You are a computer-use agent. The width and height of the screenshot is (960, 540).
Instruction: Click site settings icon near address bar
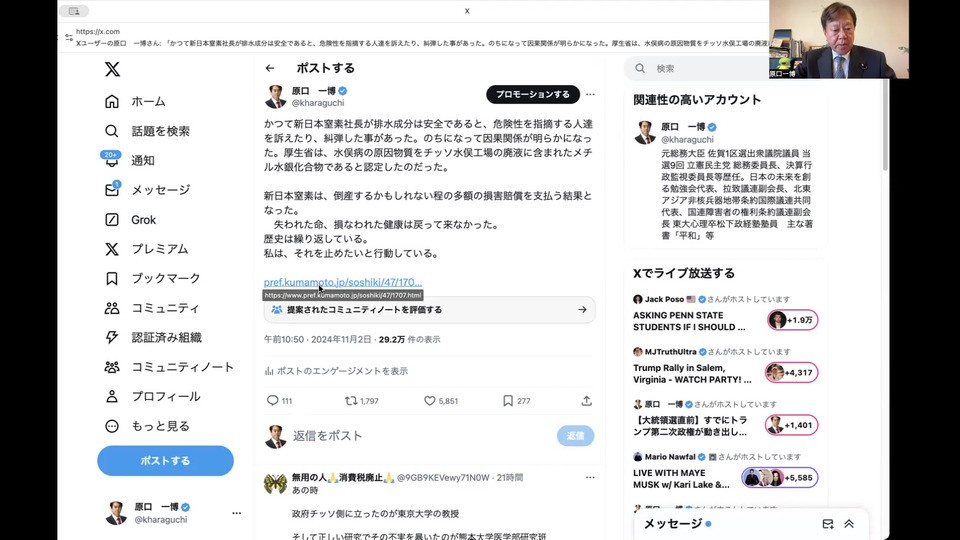coord(69,38)
